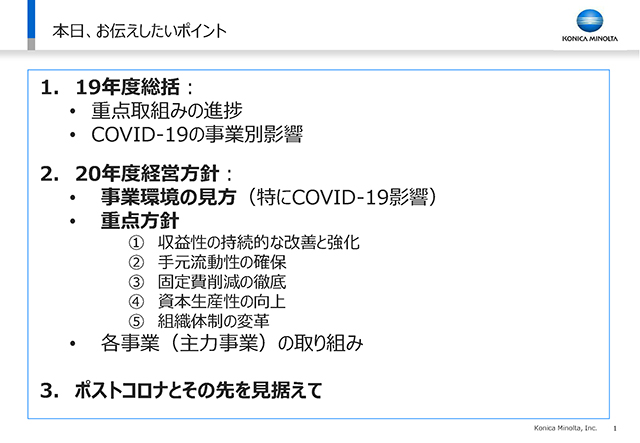The image size is (640, 443).
Task: Click the bullet 重点取組みの進捗
Action: pyautogui.click(x=167, y=111)
